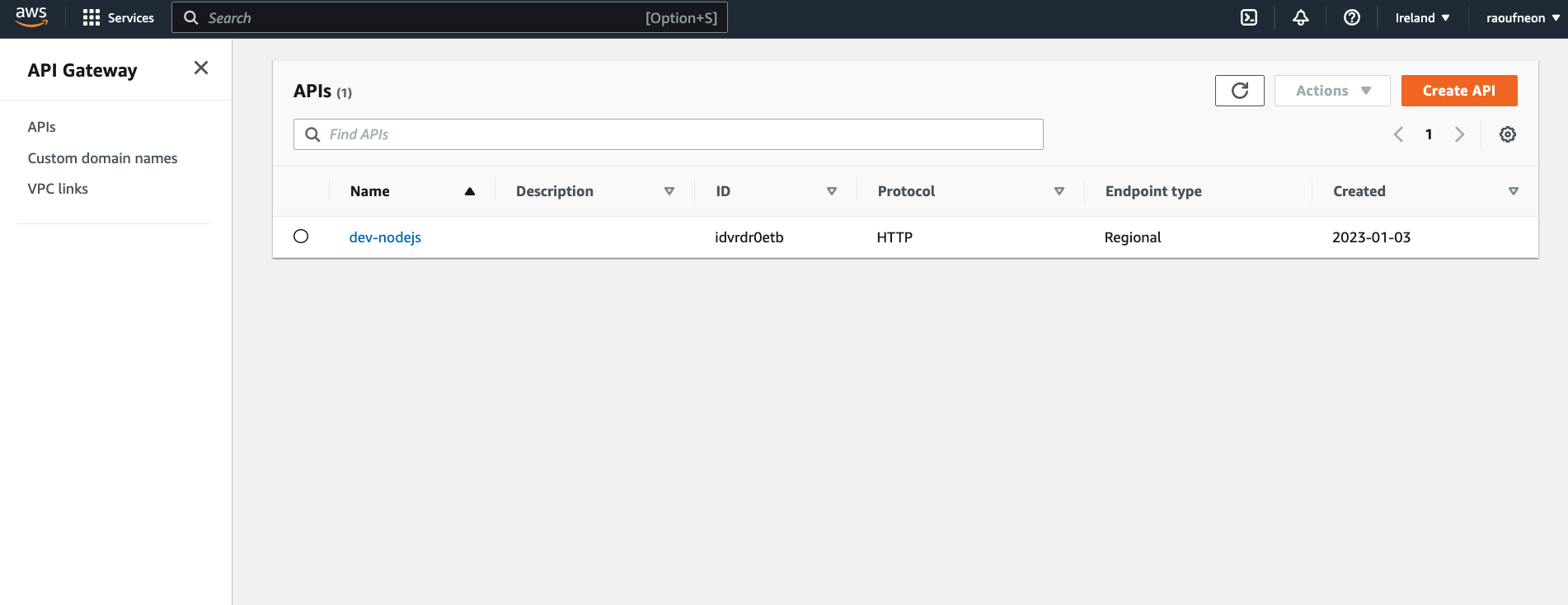Click the magnifier icon in Find APIs
Screen dimensions: 1568x605
click(312, 134)
